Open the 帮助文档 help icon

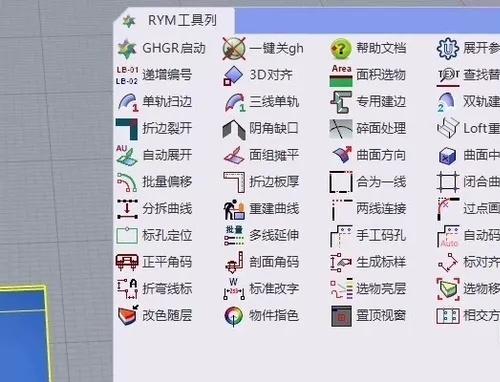coord(341,49)
